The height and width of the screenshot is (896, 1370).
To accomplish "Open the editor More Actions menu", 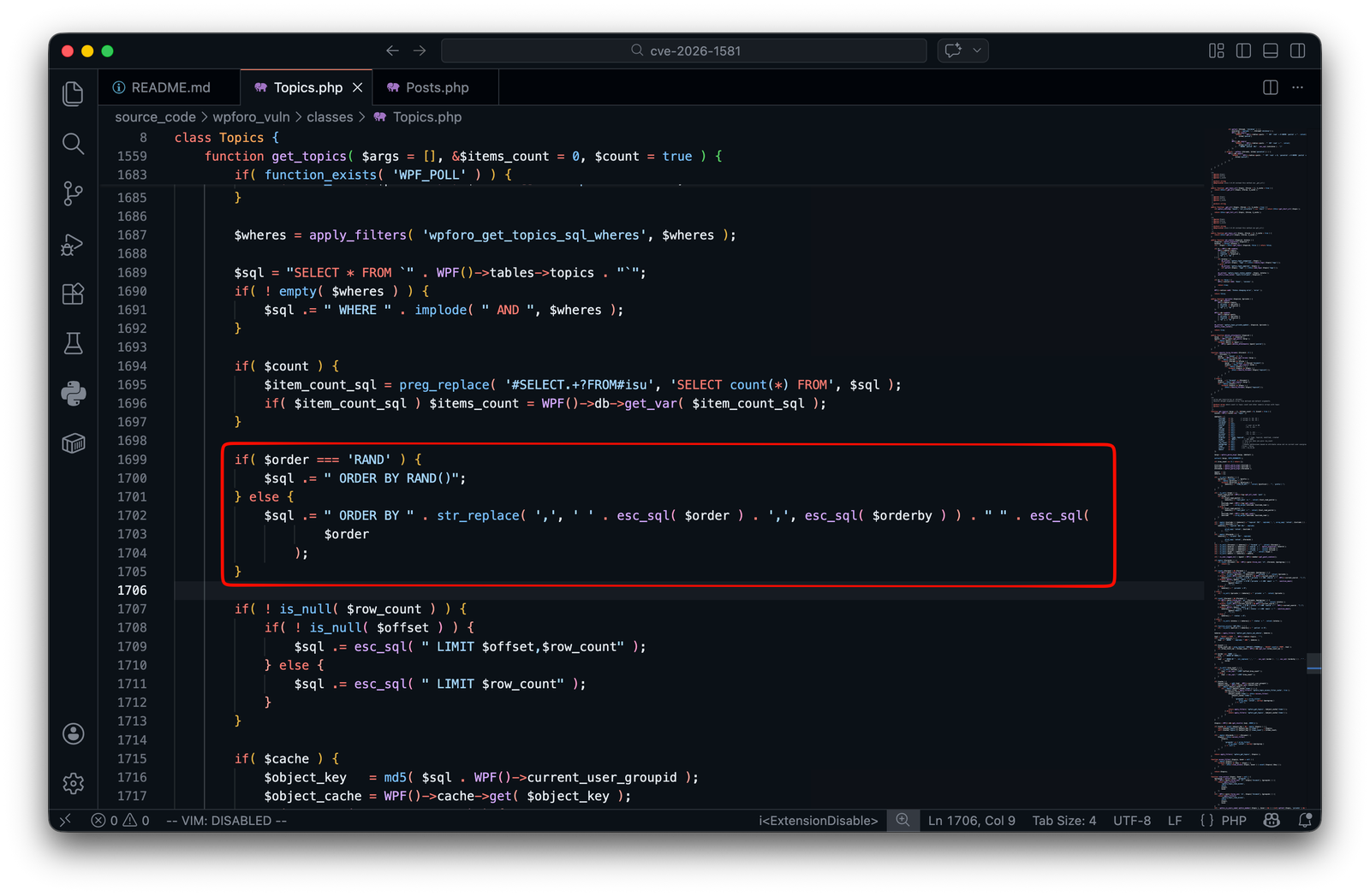I will 1298,87.
